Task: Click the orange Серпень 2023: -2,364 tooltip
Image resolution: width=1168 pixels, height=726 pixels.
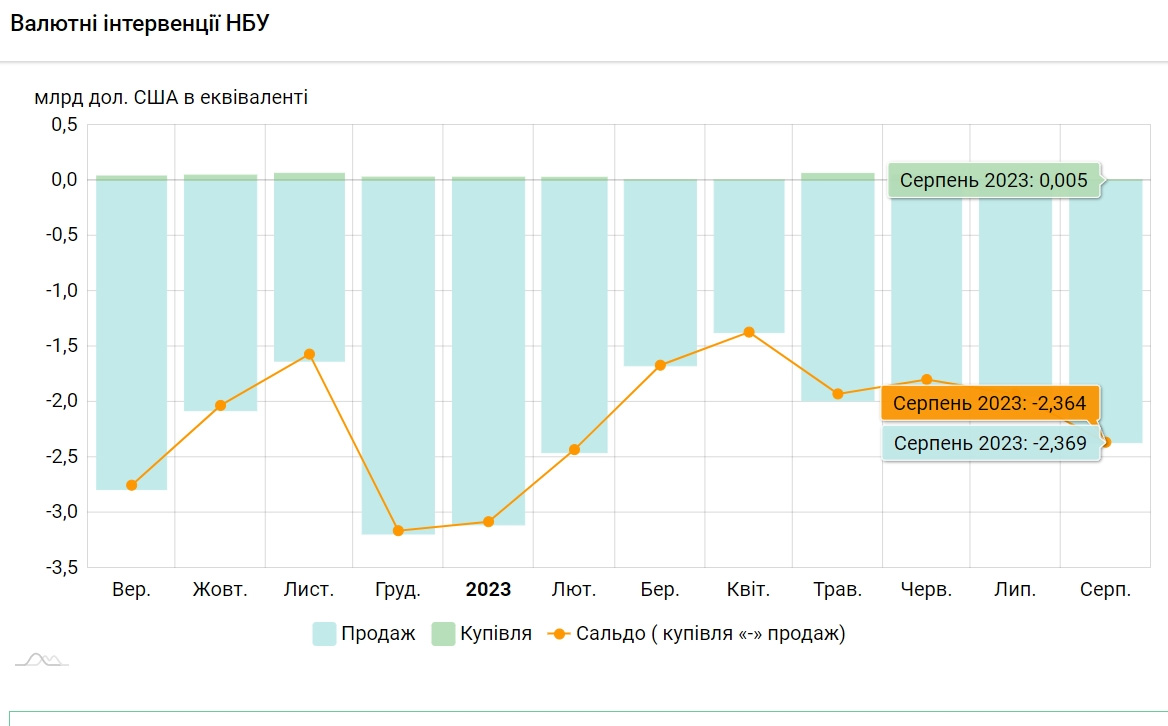Action: click(990, 405)
